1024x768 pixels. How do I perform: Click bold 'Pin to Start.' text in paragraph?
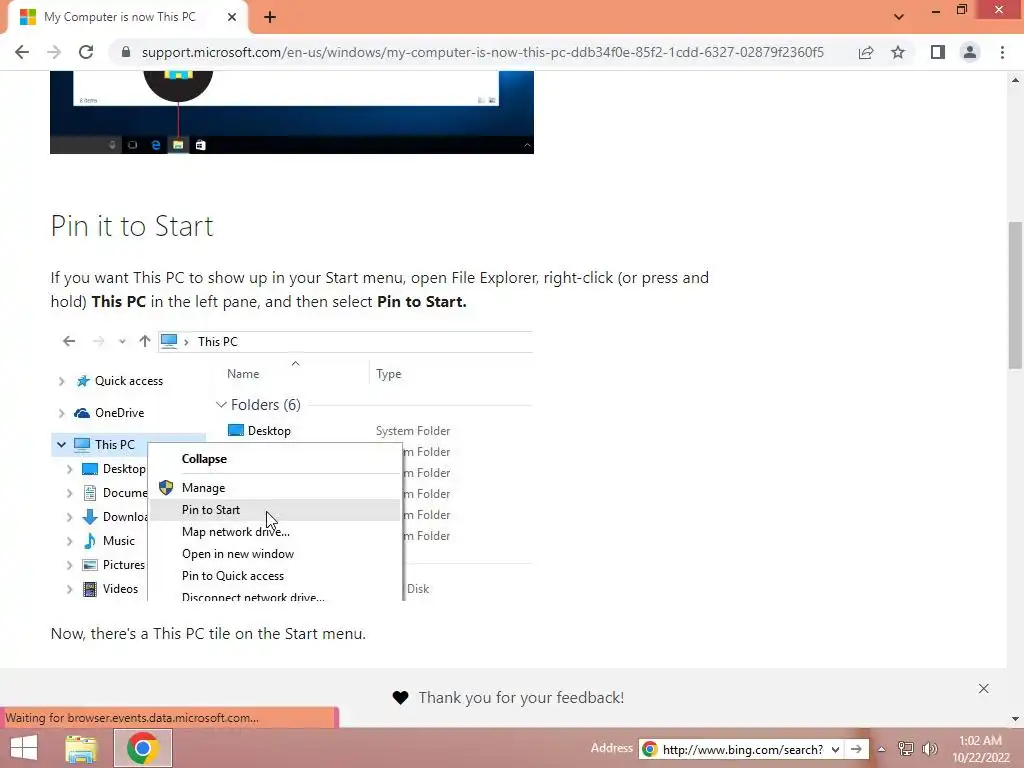click(x=422, y=302)
